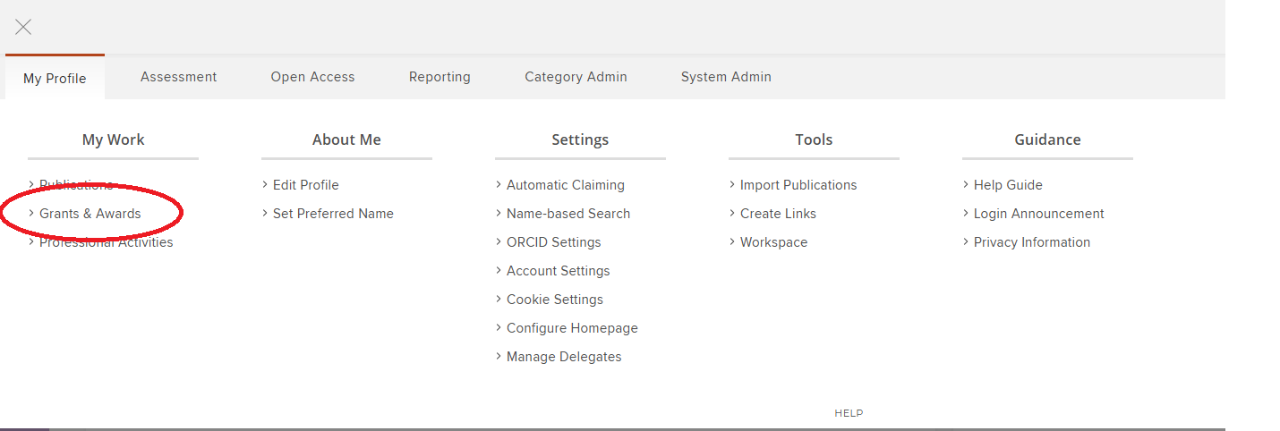Image resolution: width=1280 pixels, height=431 pixels.
Task: Open the Workspace tool
Action: [773, 243]
